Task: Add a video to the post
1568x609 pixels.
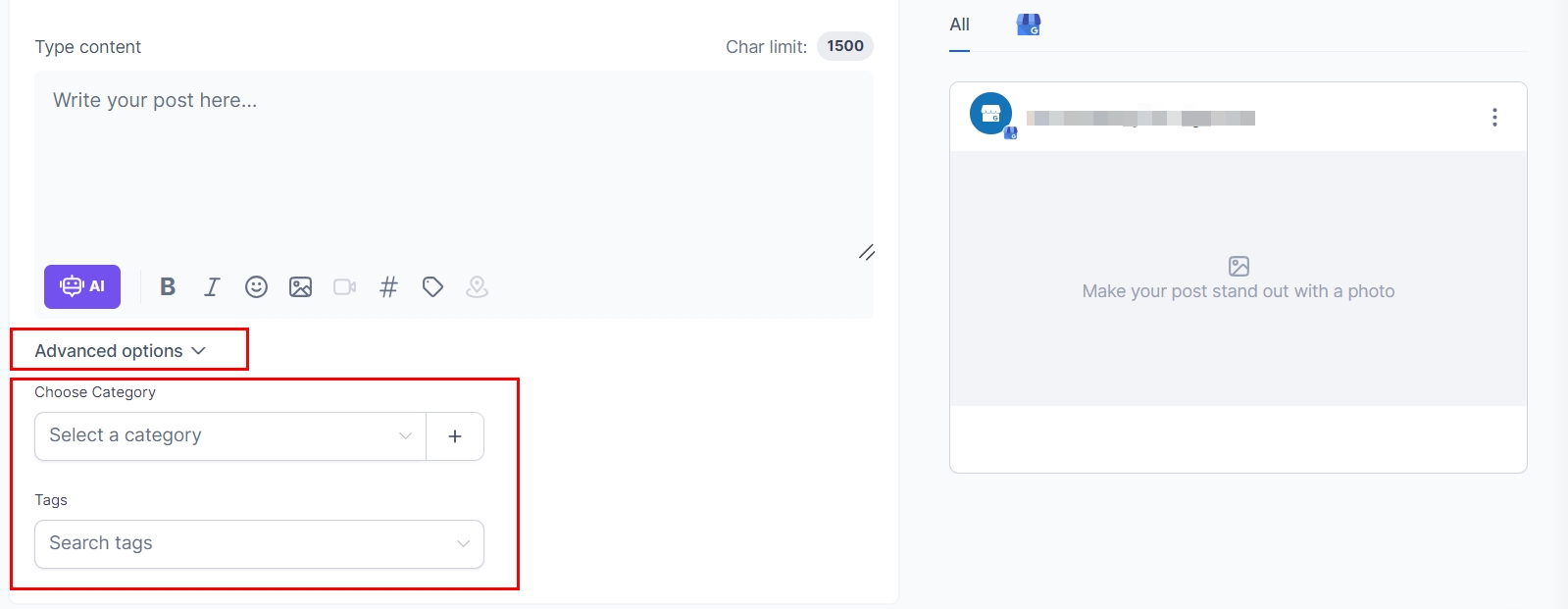Action: [x=344, y=286]
